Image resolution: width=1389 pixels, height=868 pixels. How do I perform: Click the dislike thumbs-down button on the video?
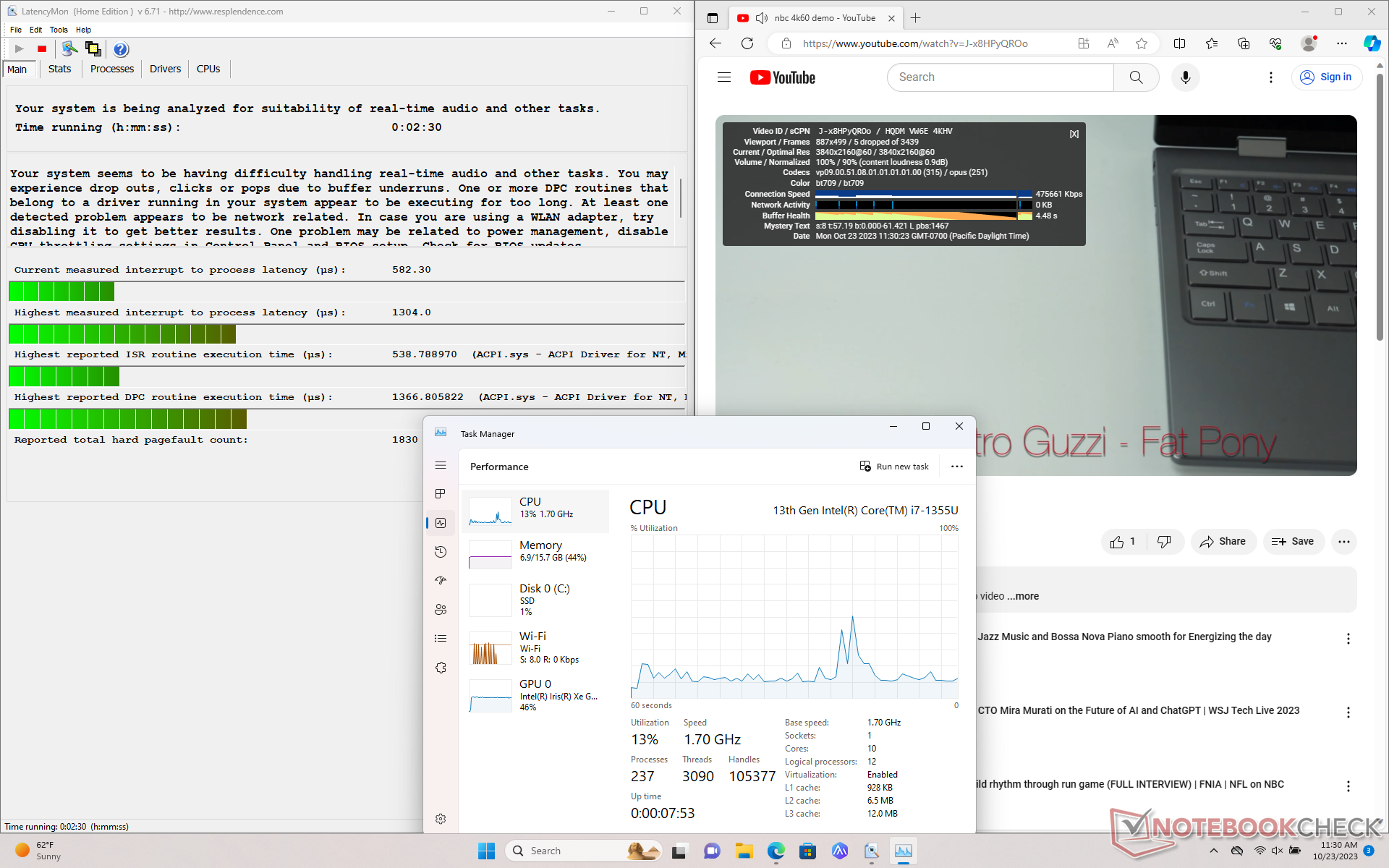[1164, 541]
